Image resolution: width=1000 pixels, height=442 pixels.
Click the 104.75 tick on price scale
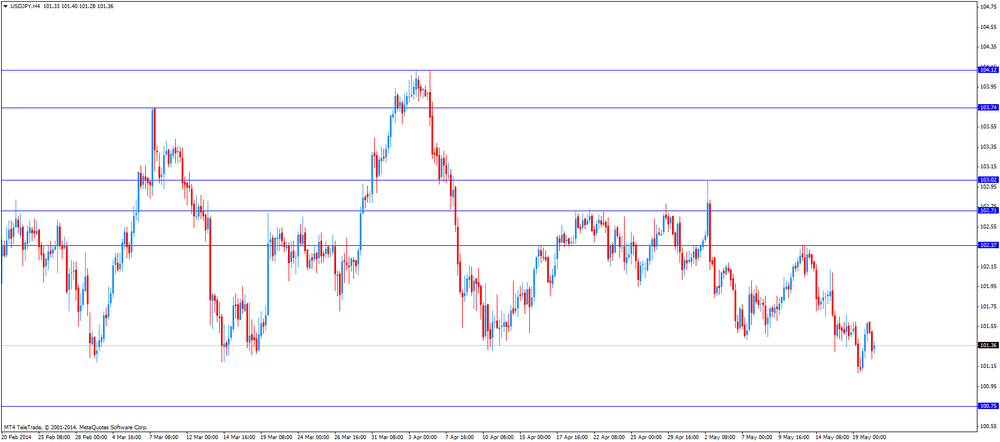[x=988, y=6]
